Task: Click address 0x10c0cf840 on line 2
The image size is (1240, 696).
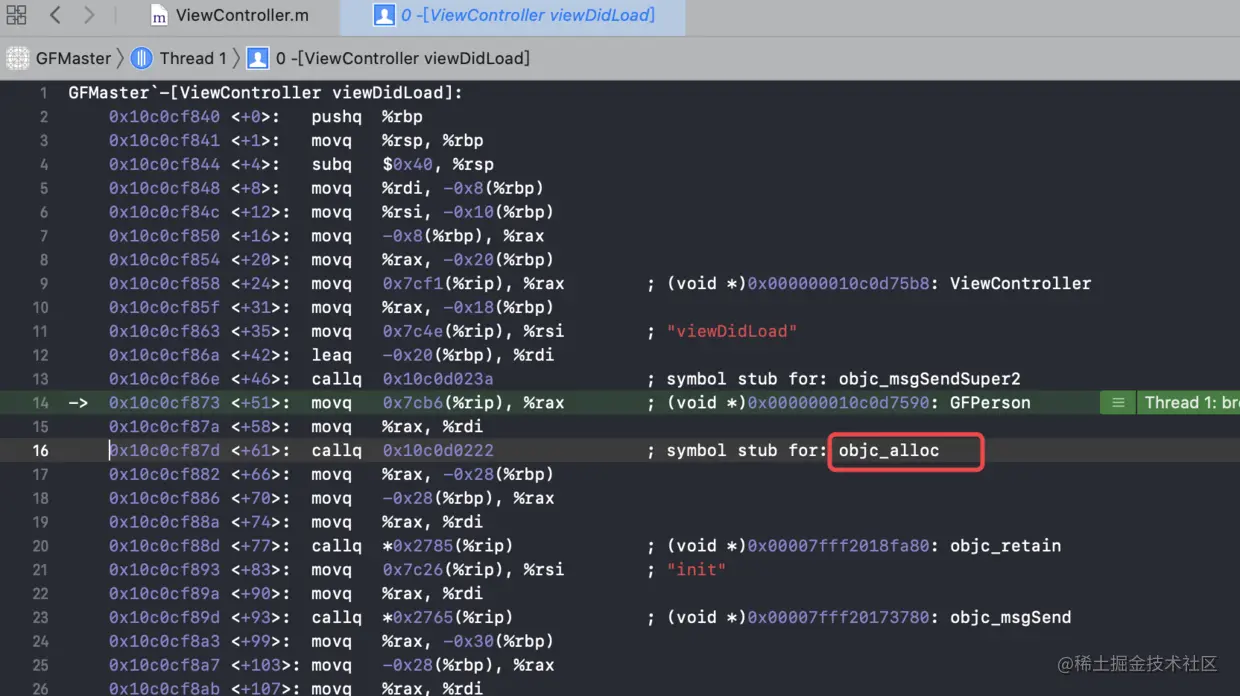Action: pyautogui.click(x=164, y=117)
